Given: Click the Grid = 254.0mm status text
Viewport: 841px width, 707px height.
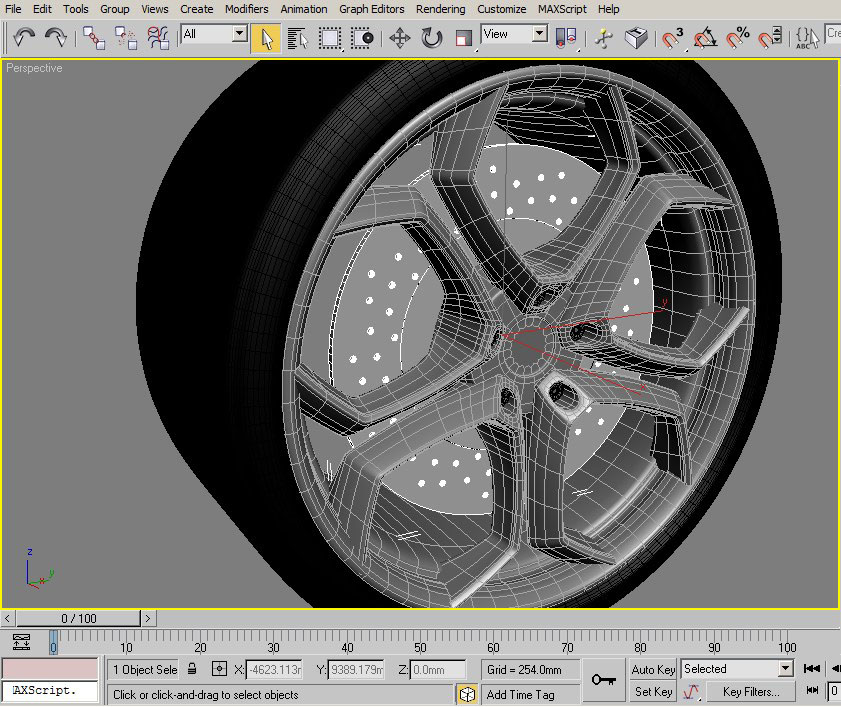Looking at the screenshot, I should 524,669.
